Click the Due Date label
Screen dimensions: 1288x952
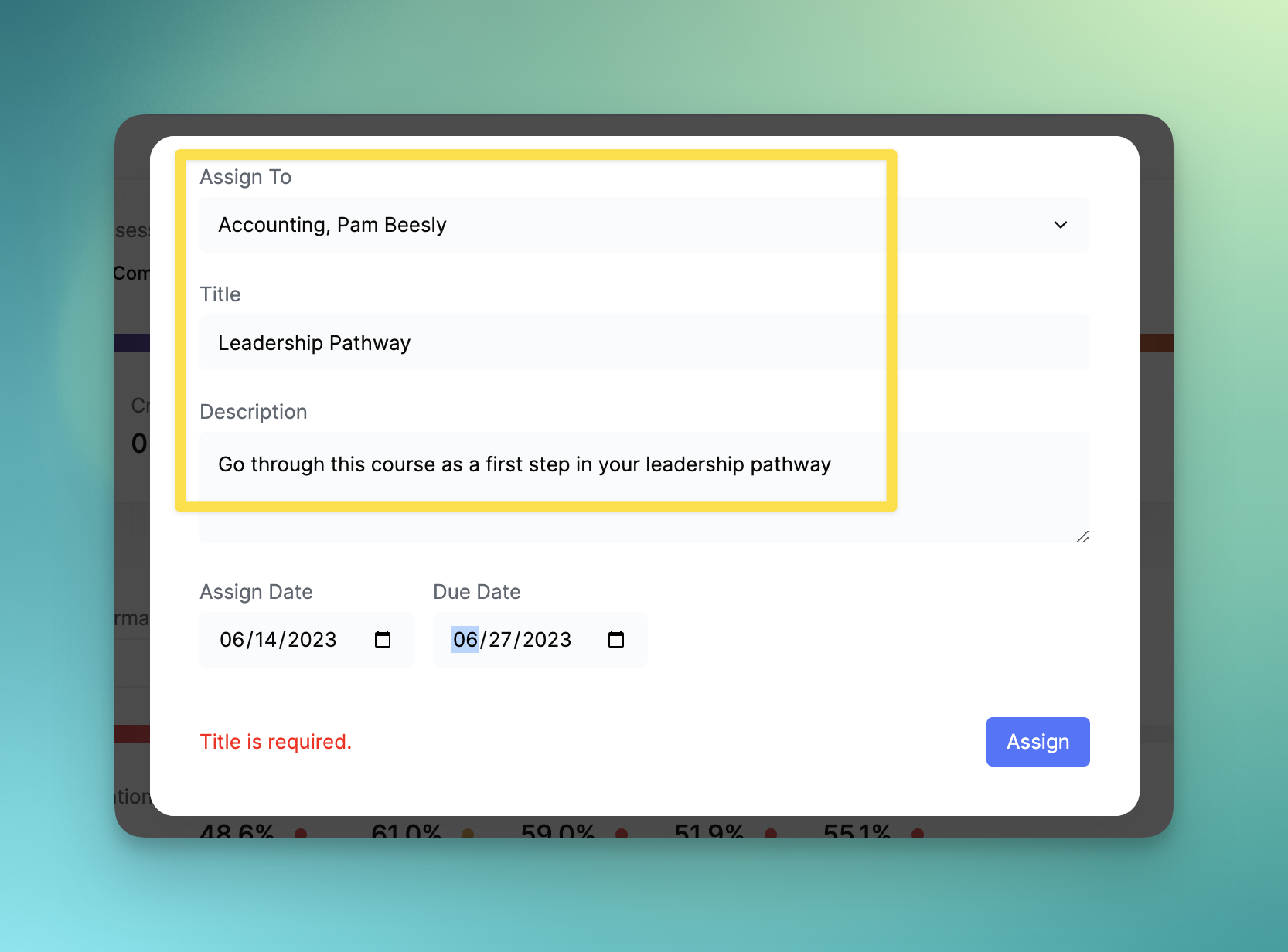pos(476,592)
